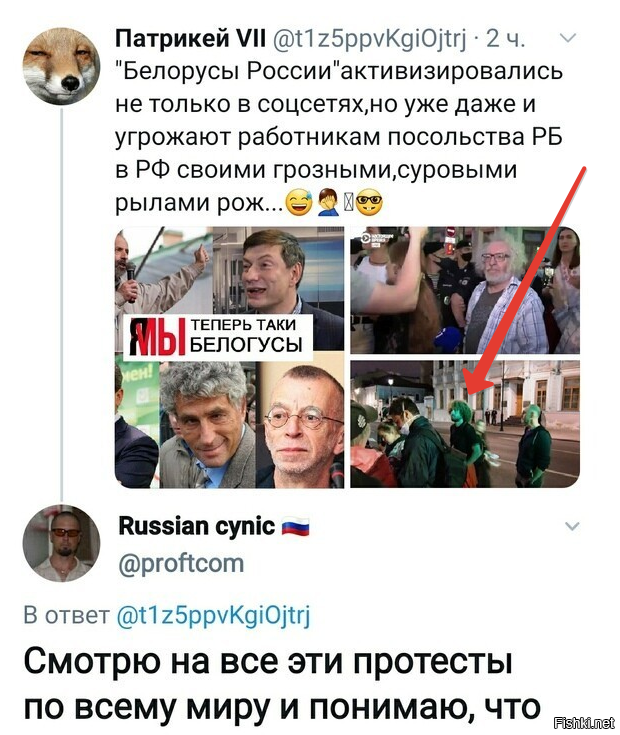The image size is (620, 735).
Task: Open the top-right crowd photo
Action: (x=465, y=290)
